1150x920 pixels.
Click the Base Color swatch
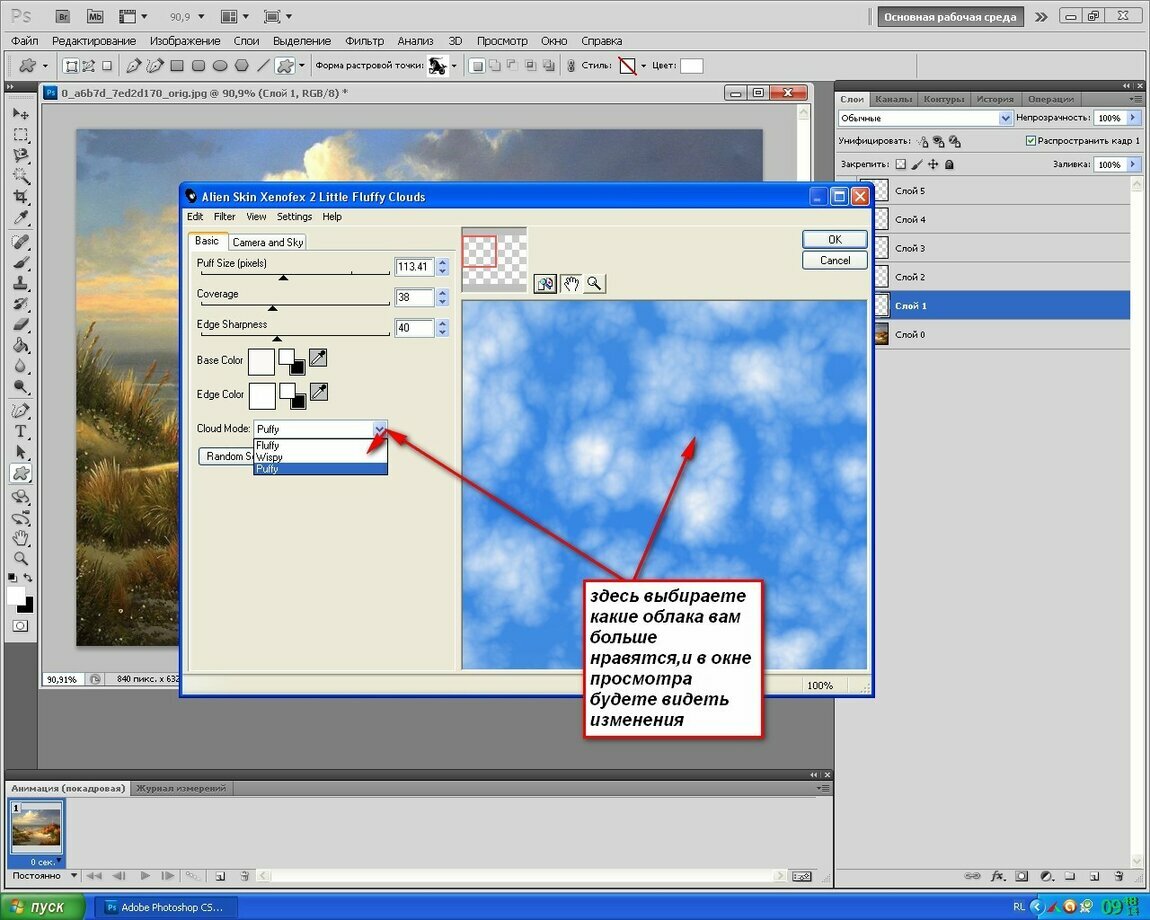(261, 361)
